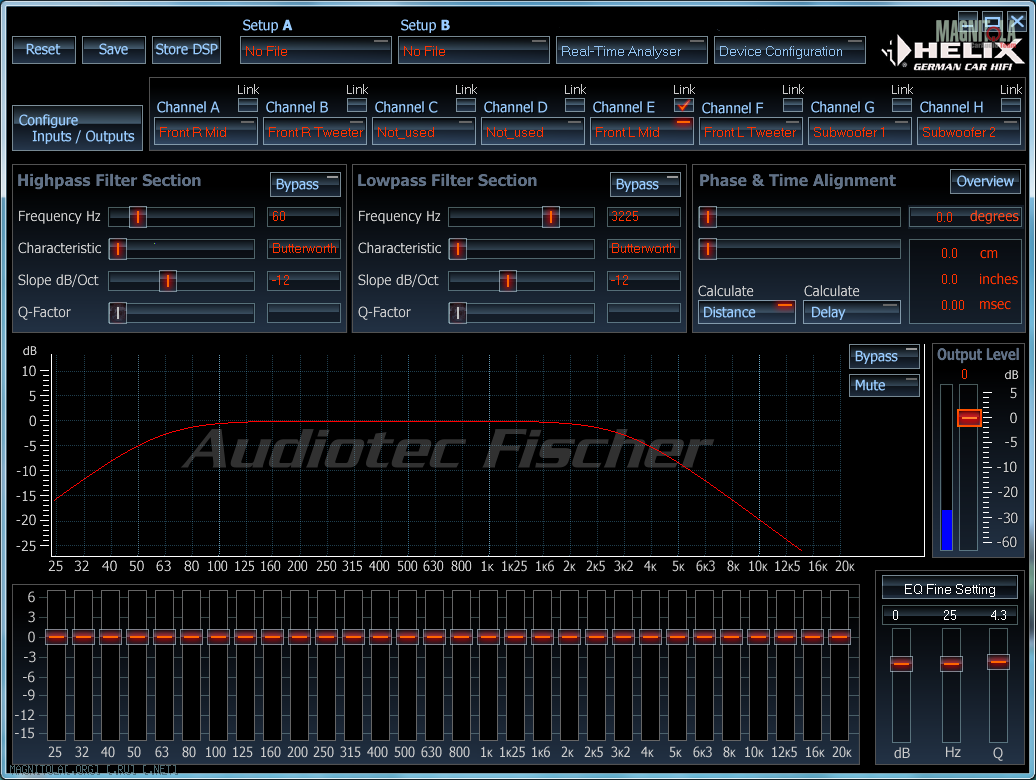Open the Real-Time Analyser

point(632,51)
